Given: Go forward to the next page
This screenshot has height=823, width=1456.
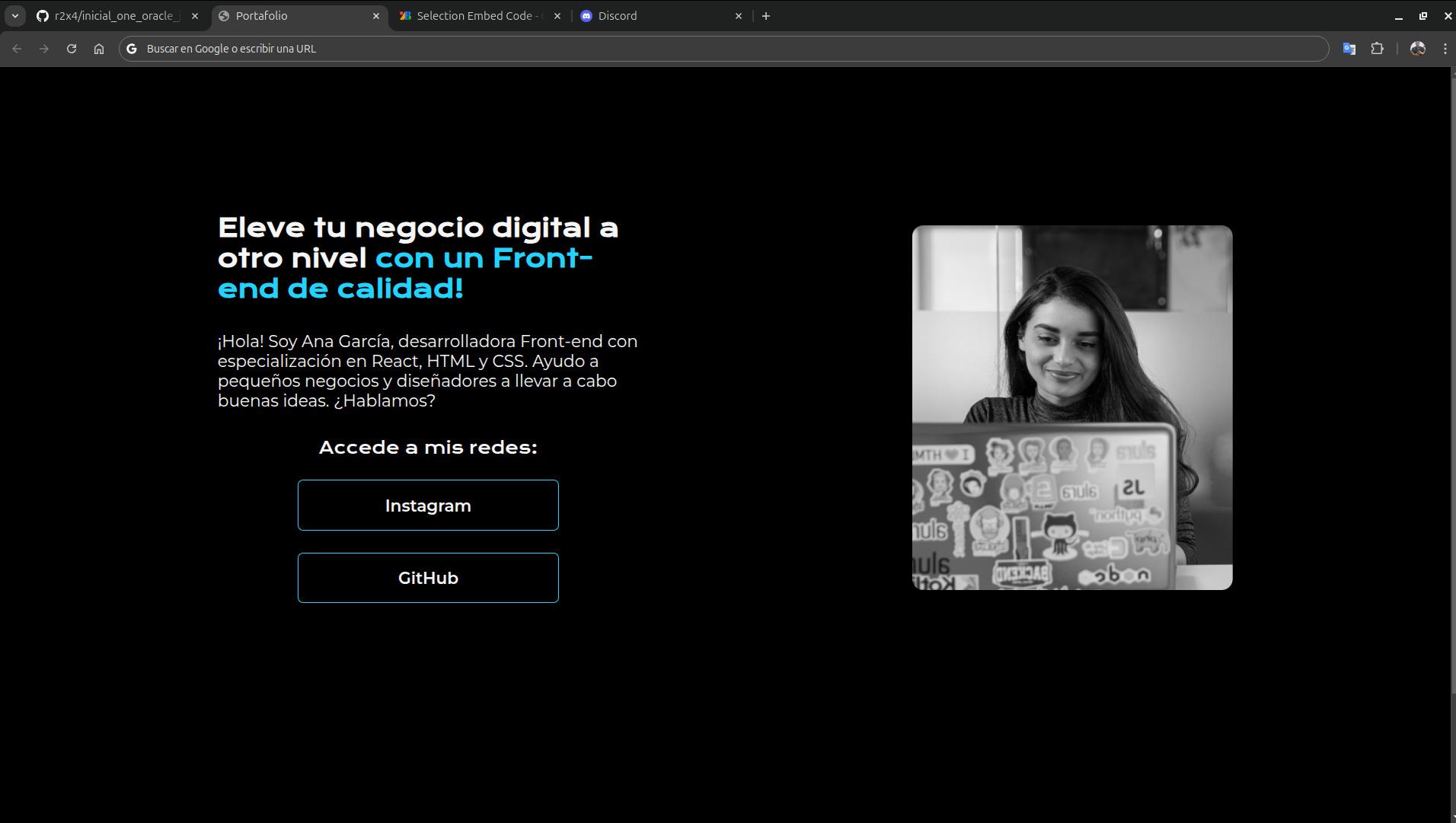Looking at the screenshot, I should tap(44, 49).
